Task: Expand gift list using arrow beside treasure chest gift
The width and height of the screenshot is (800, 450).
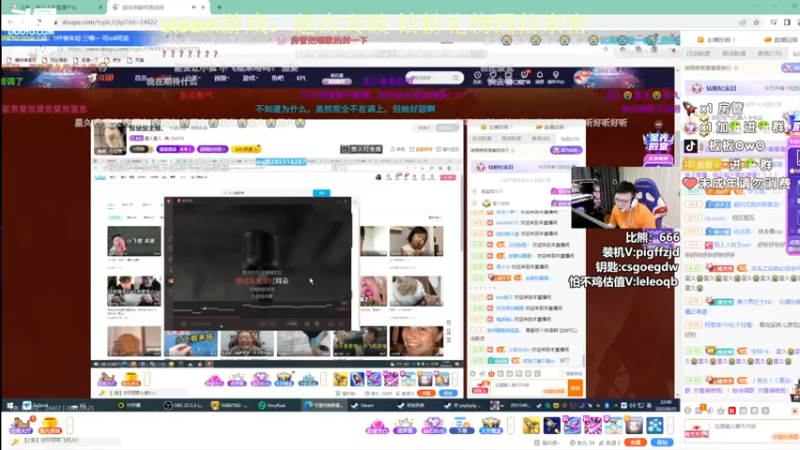Action: (510, 426)
